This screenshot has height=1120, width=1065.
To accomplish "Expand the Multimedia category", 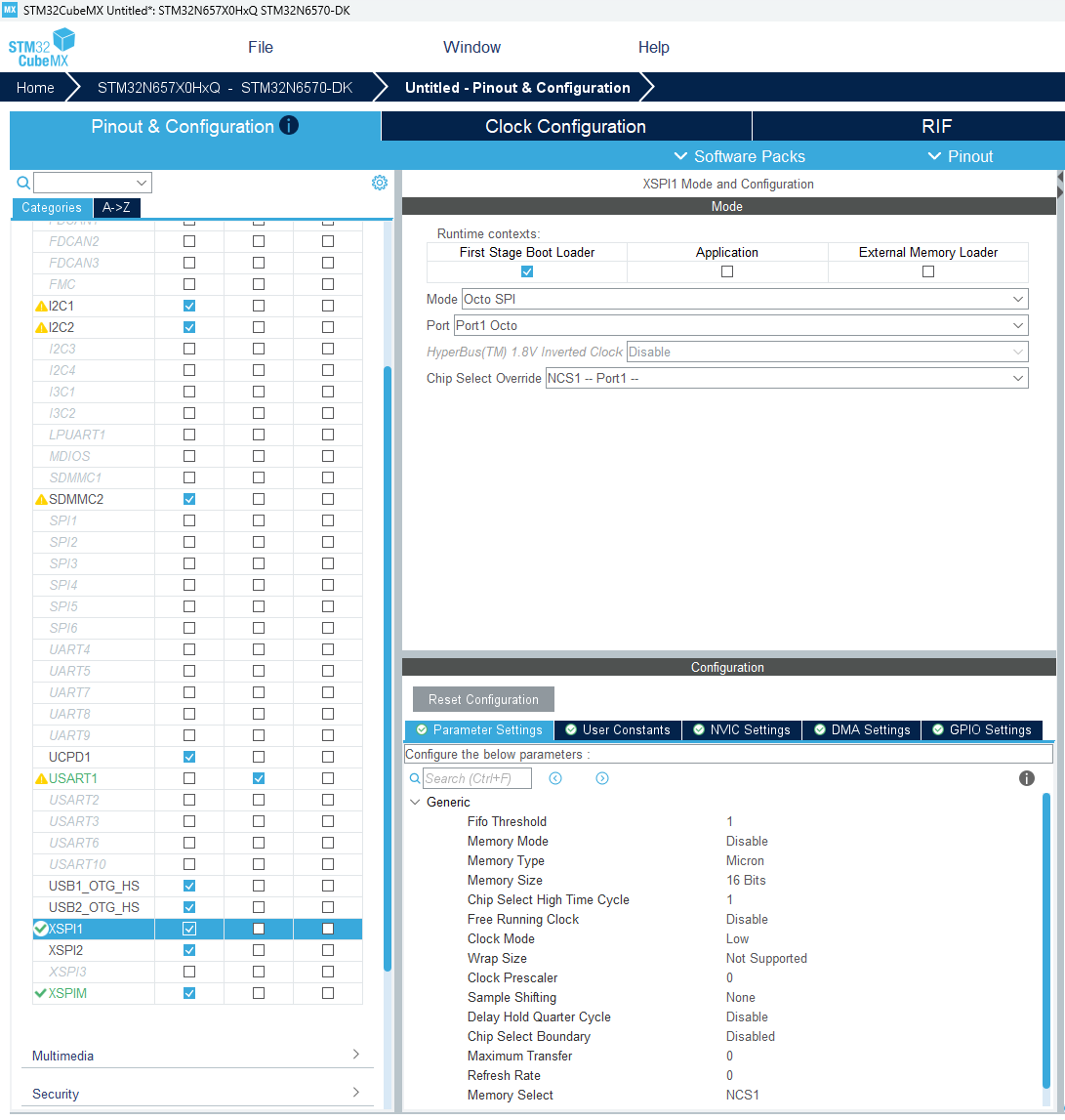I will tap(197, 1056).
